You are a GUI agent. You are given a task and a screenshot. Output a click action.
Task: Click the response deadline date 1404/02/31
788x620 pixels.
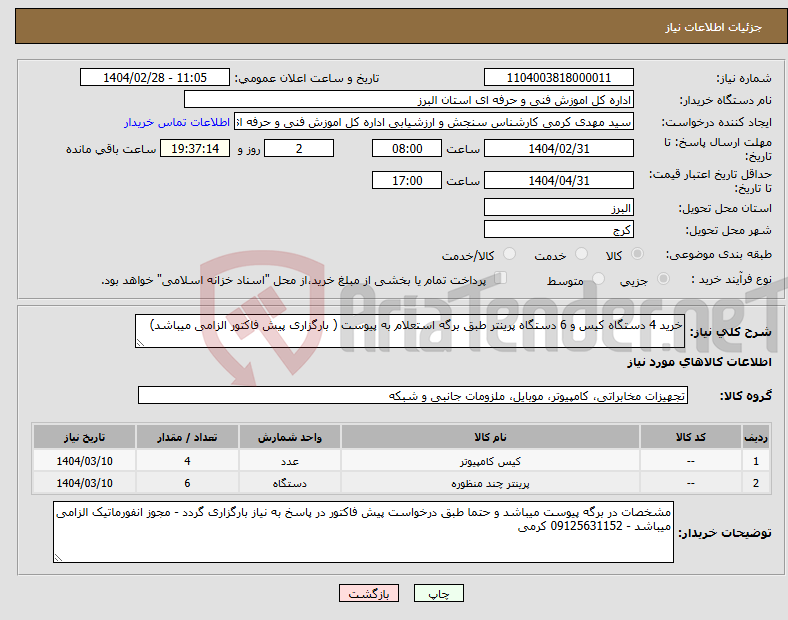558,148
